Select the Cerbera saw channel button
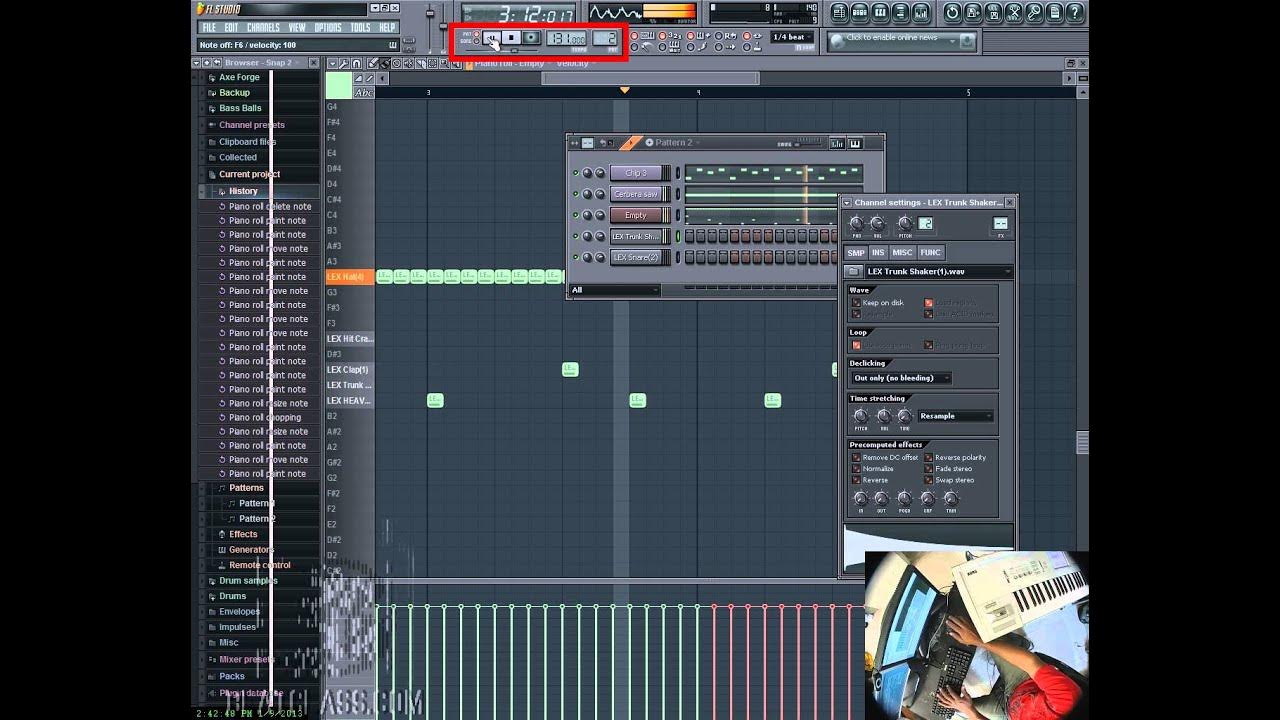Viewport: 1280px width, 720px height. tap(636, 194)
